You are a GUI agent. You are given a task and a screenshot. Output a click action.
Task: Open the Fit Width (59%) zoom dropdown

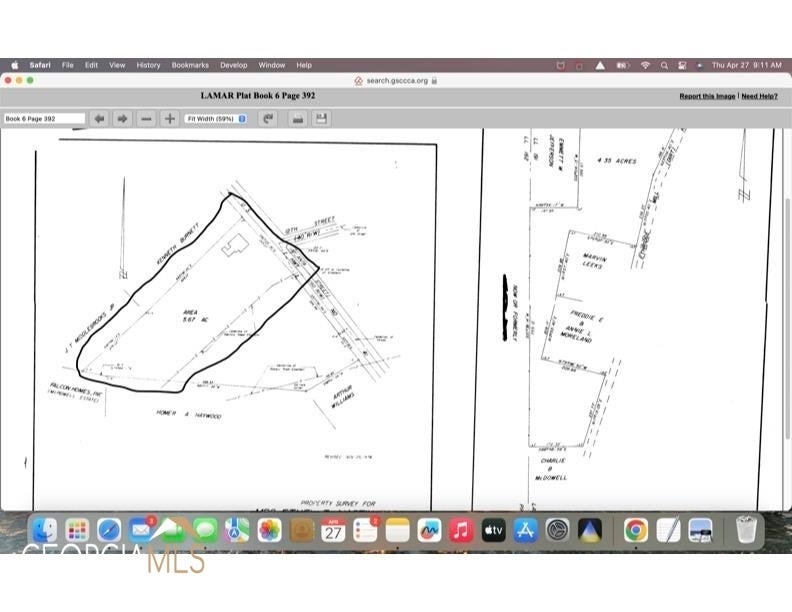[216, 118]
